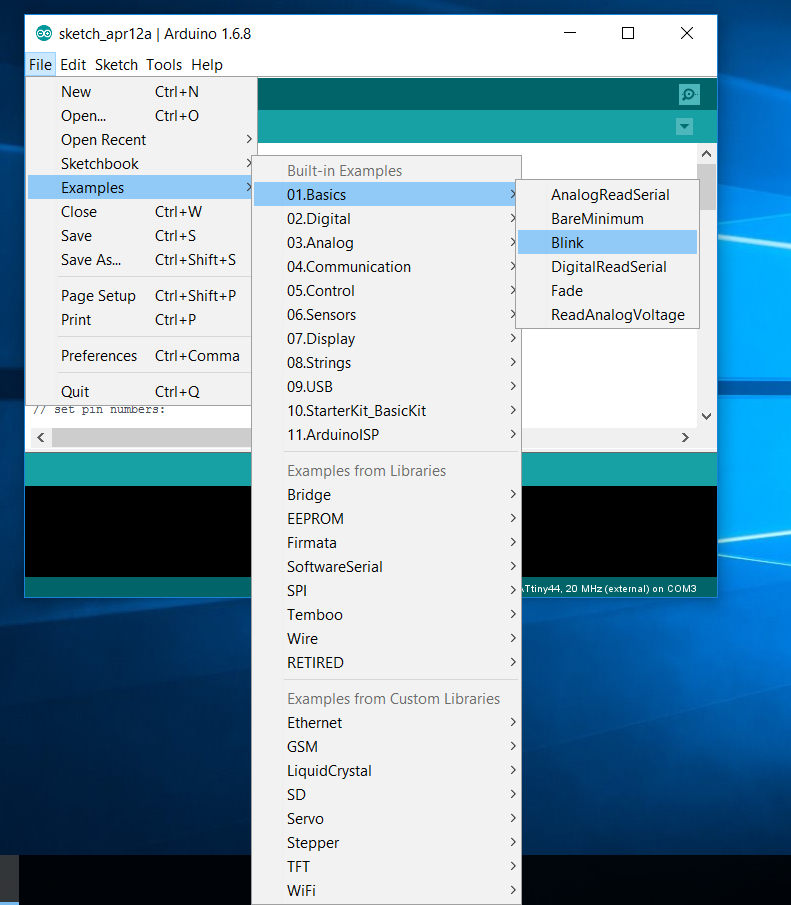Screen dimensions: 791x905
Task: Open the ReadAnalogVoltage example
Action: click(x=607, y=315)
